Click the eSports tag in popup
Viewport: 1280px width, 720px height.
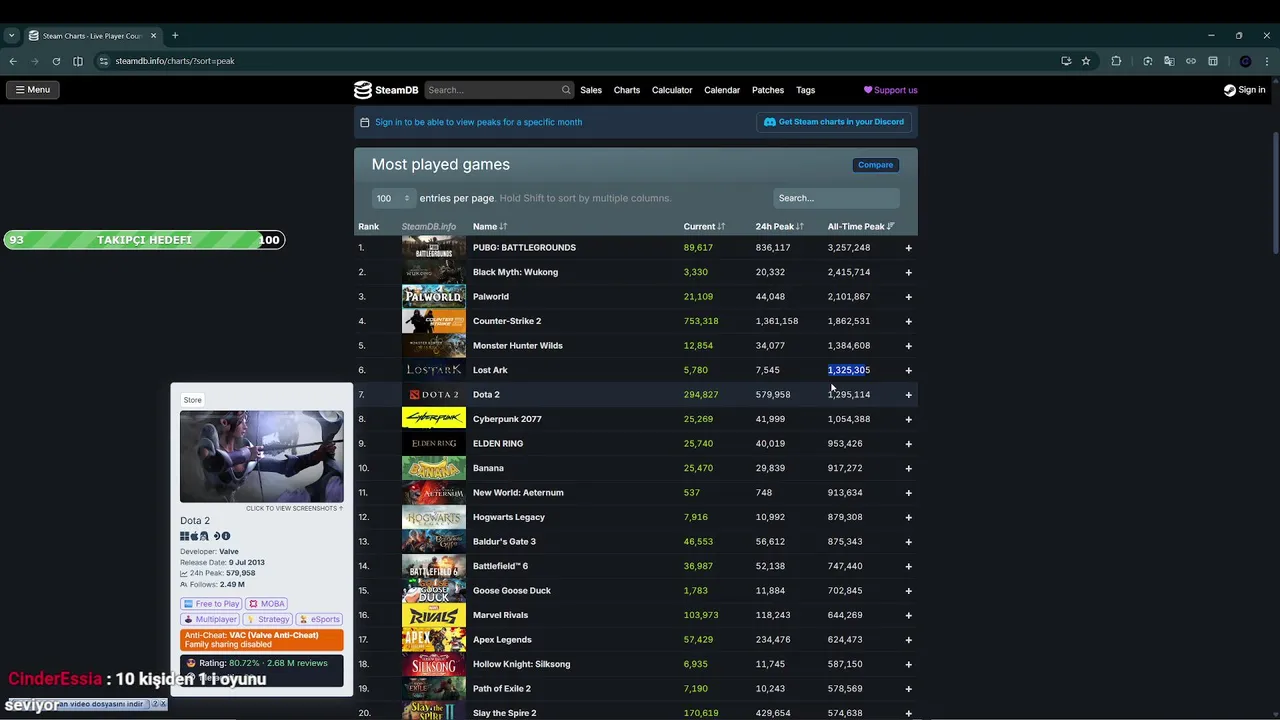pos(319,619)
